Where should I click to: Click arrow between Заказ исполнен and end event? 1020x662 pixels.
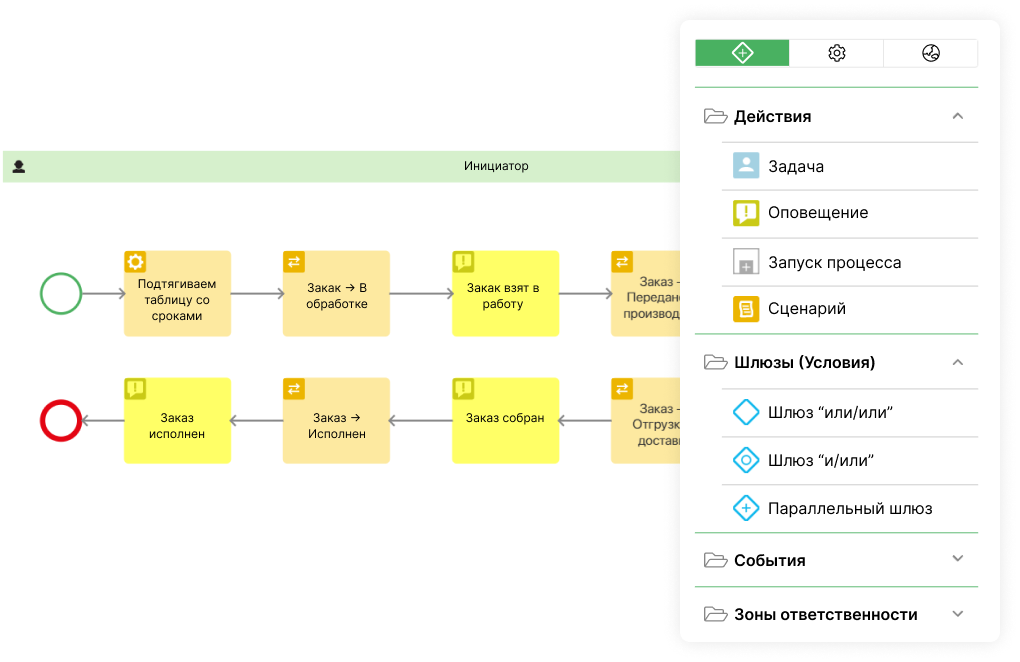click(103, 421)
